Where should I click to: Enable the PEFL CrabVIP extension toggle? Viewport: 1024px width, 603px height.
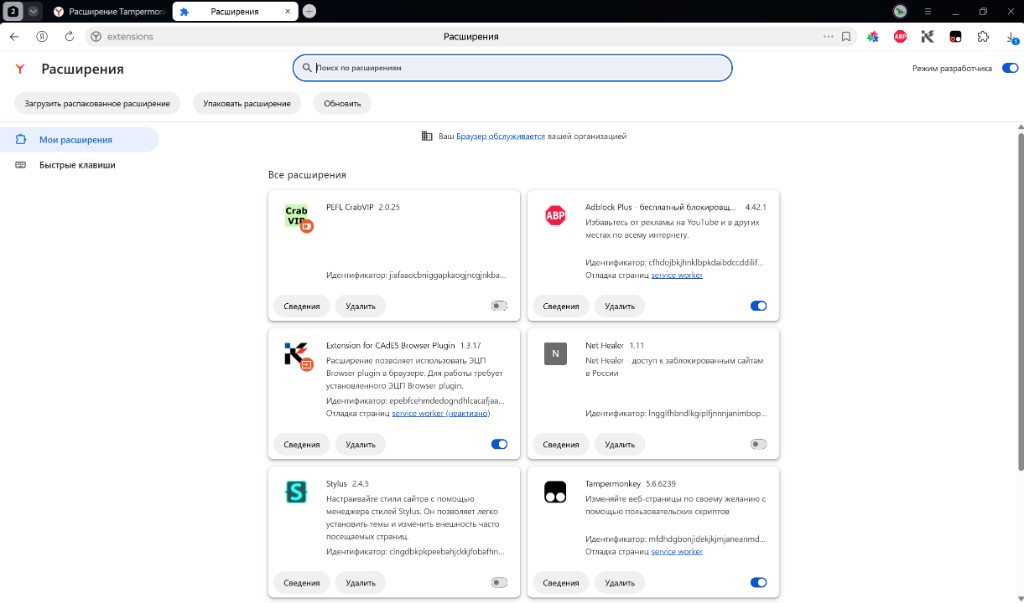499,306
